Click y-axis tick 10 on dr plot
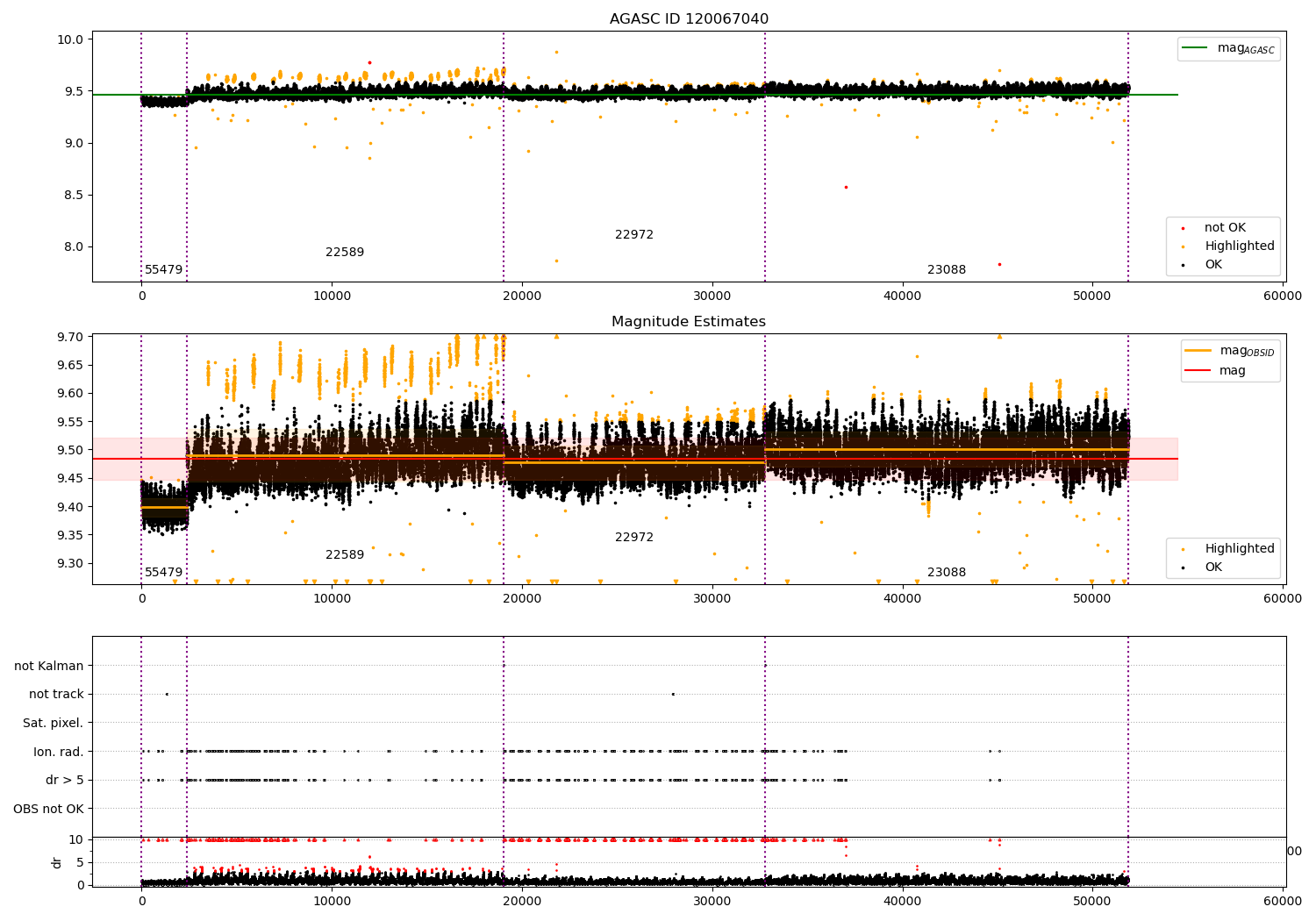This screenshot has height=921, width=1316. (77, 839)
